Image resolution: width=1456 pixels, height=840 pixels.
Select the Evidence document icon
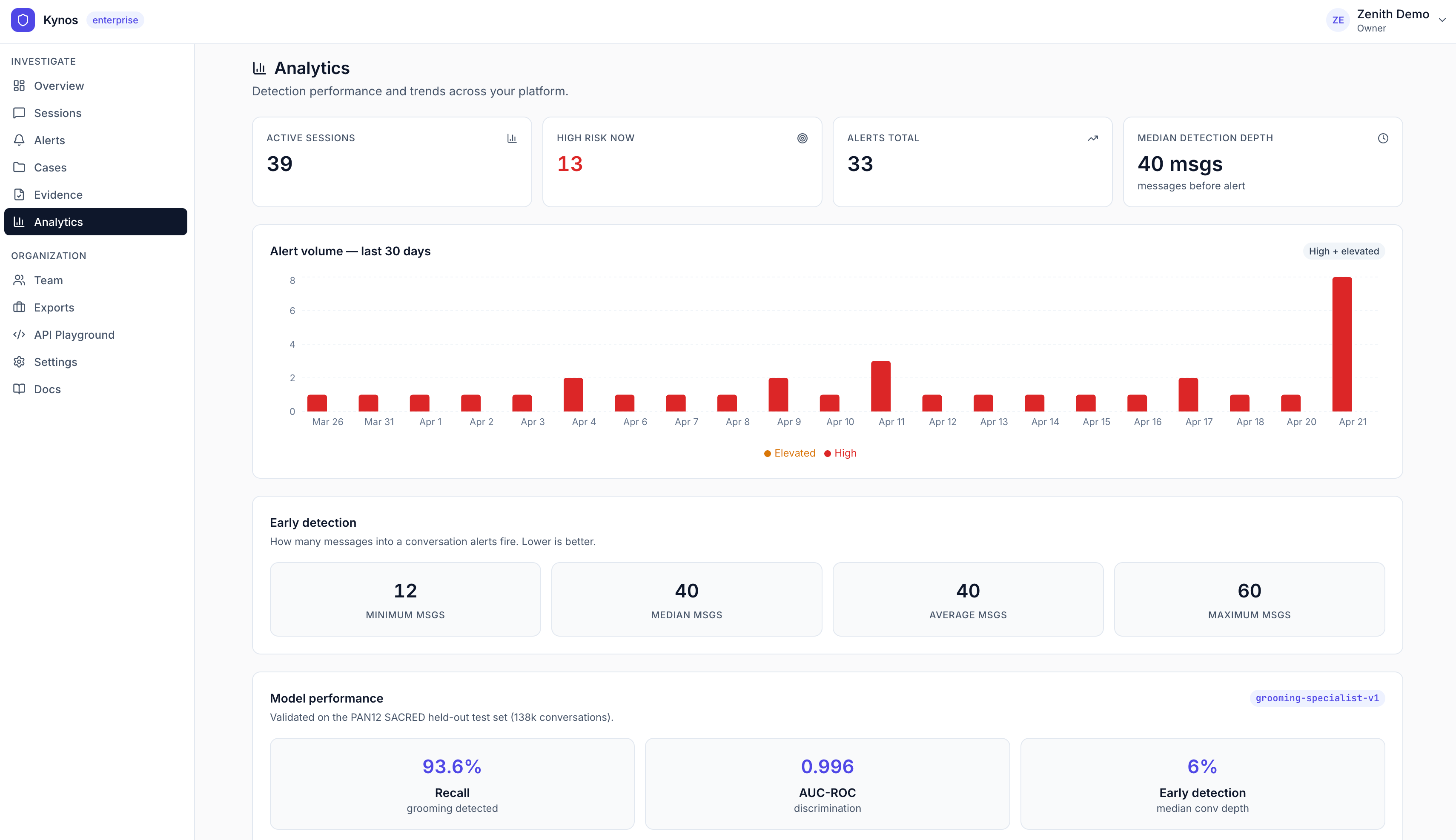(19, 194)
